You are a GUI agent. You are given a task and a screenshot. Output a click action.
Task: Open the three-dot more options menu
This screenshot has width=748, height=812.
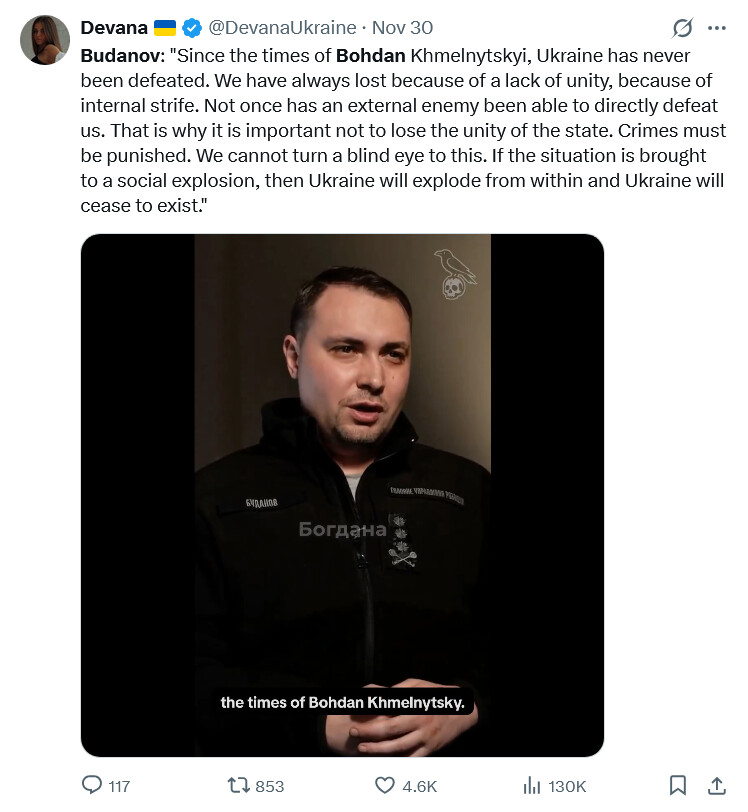(716, 28)
